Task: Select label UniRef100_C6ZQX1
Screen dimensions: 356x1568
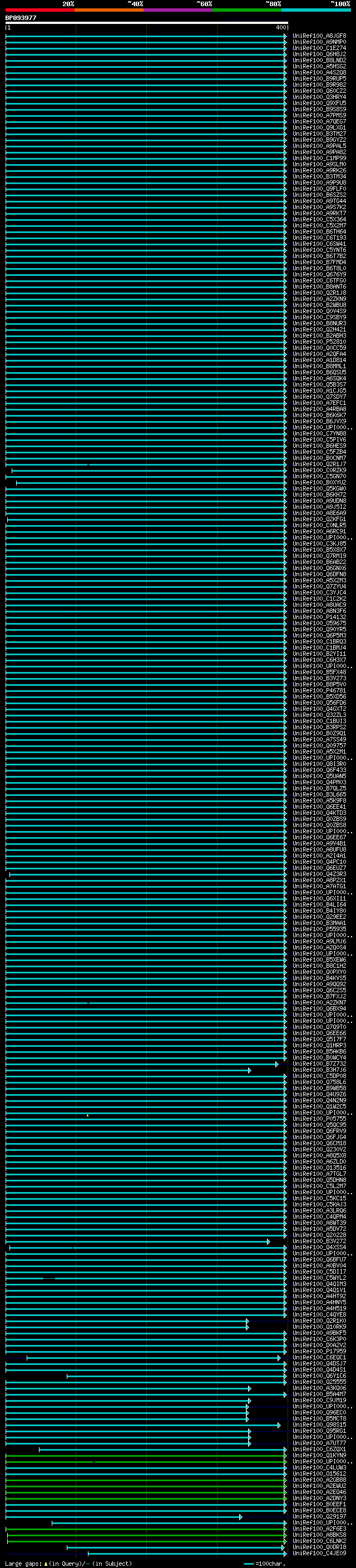Action: click(x=319, y=1449)
